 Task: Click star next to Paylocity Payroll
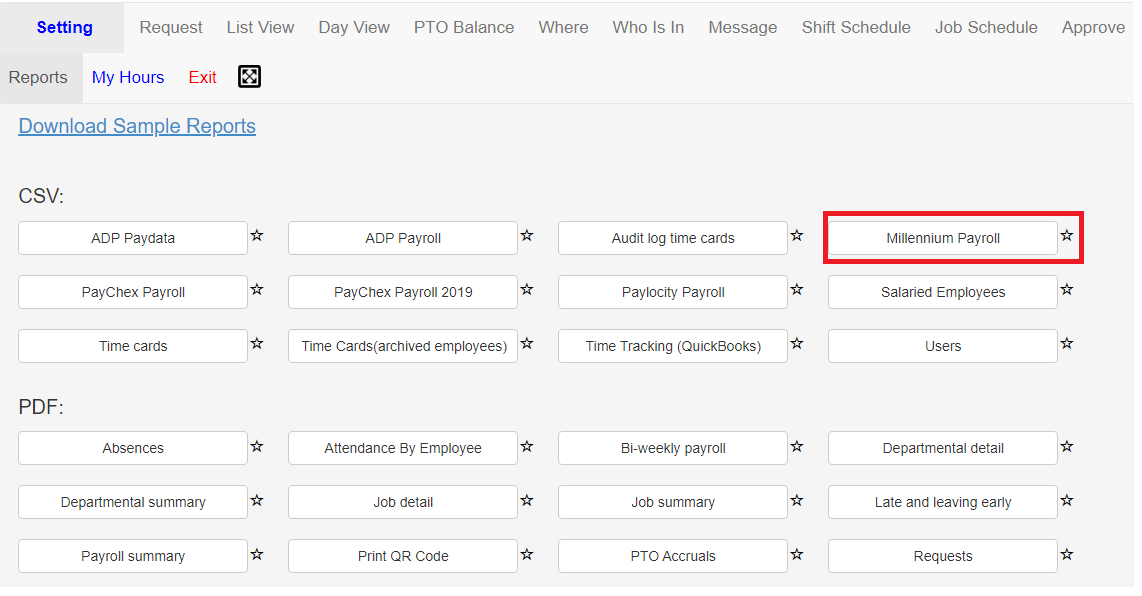coord(797,289)
